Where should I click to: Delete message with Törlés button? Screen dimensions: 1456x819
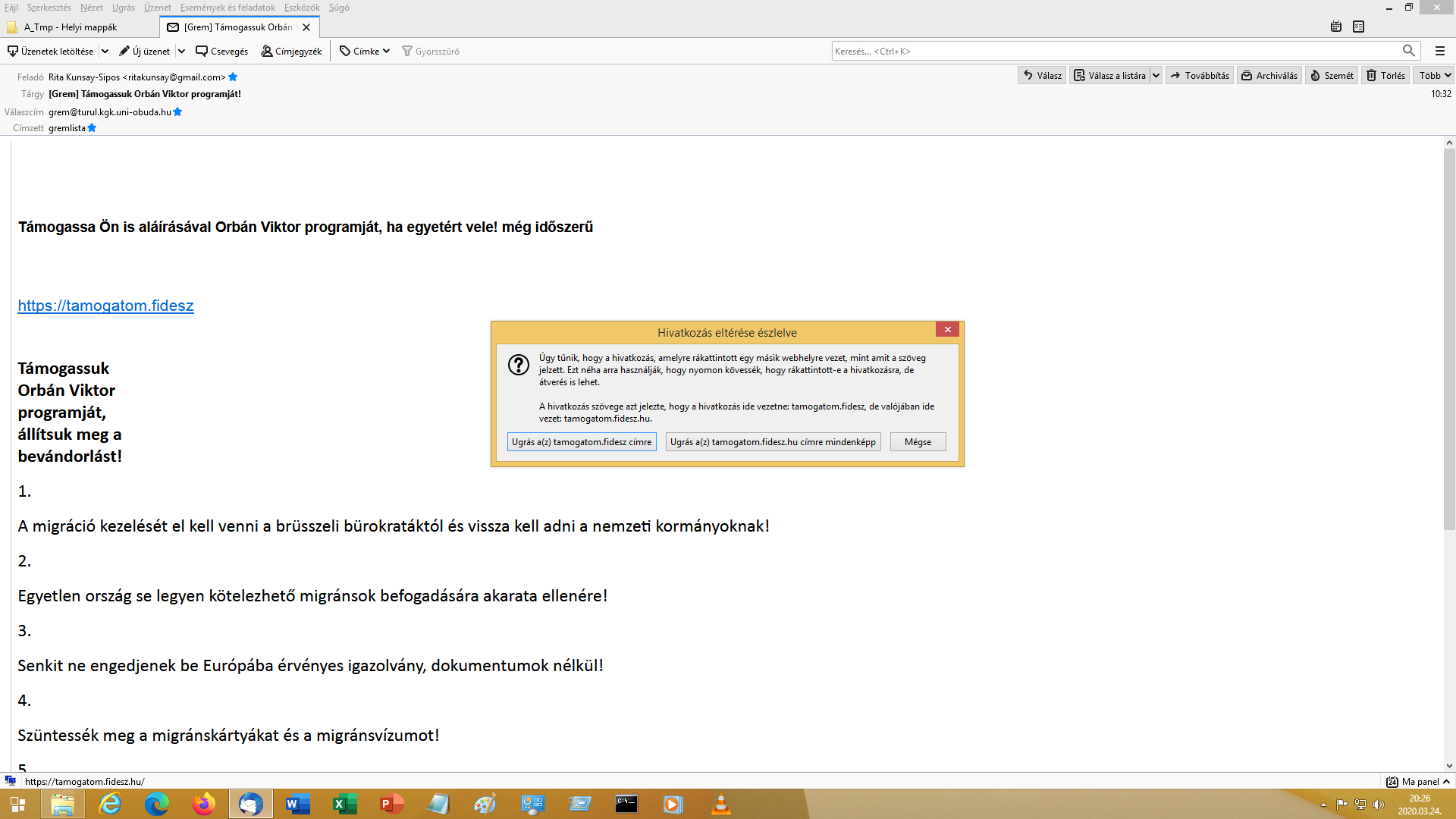tap(1385, 75)
